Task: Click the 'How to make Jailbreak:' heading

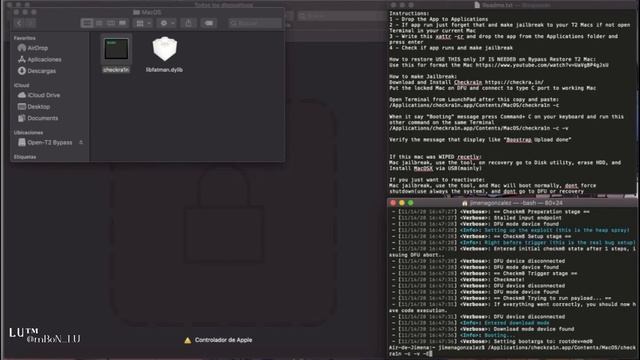Action: point(423,76)
